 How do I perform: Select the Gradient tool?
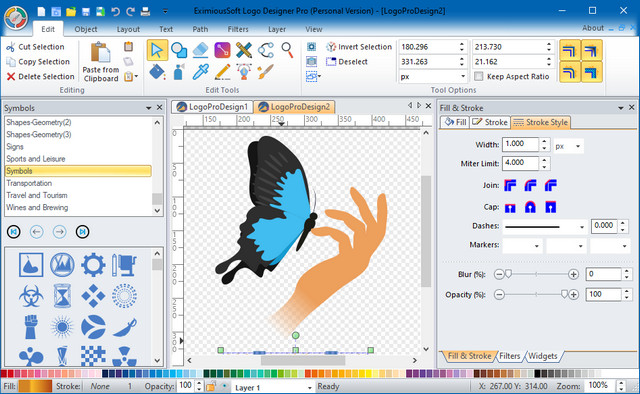tap(222, 50)
